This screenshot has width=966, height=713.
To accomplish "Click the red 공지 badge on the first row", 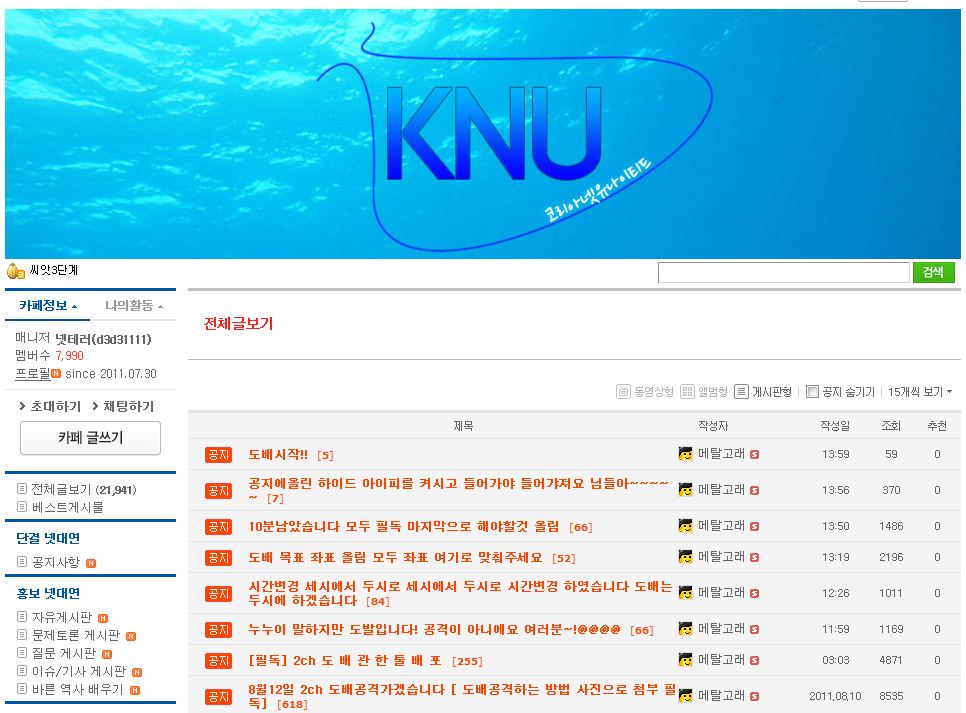I will pos(218,452).
